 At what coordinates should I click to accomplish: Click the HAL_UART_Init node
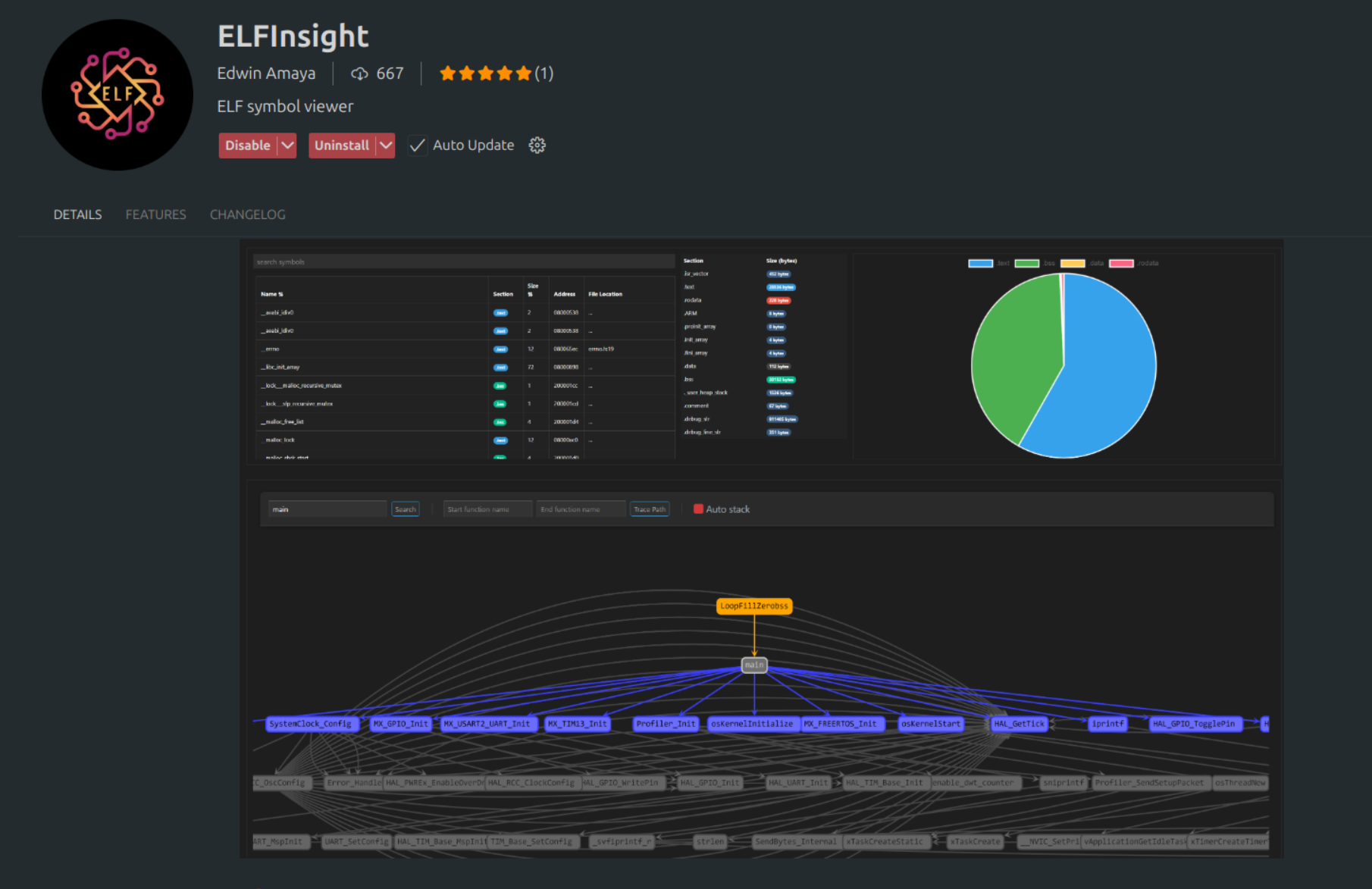click(797, 783)
